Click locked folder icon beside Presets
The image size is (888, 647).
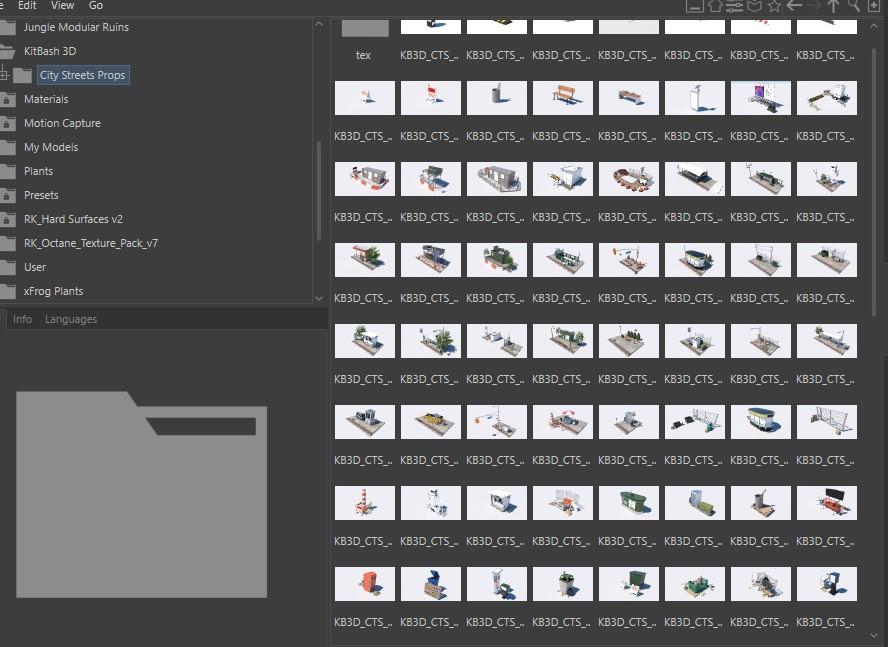pos(7,195)
